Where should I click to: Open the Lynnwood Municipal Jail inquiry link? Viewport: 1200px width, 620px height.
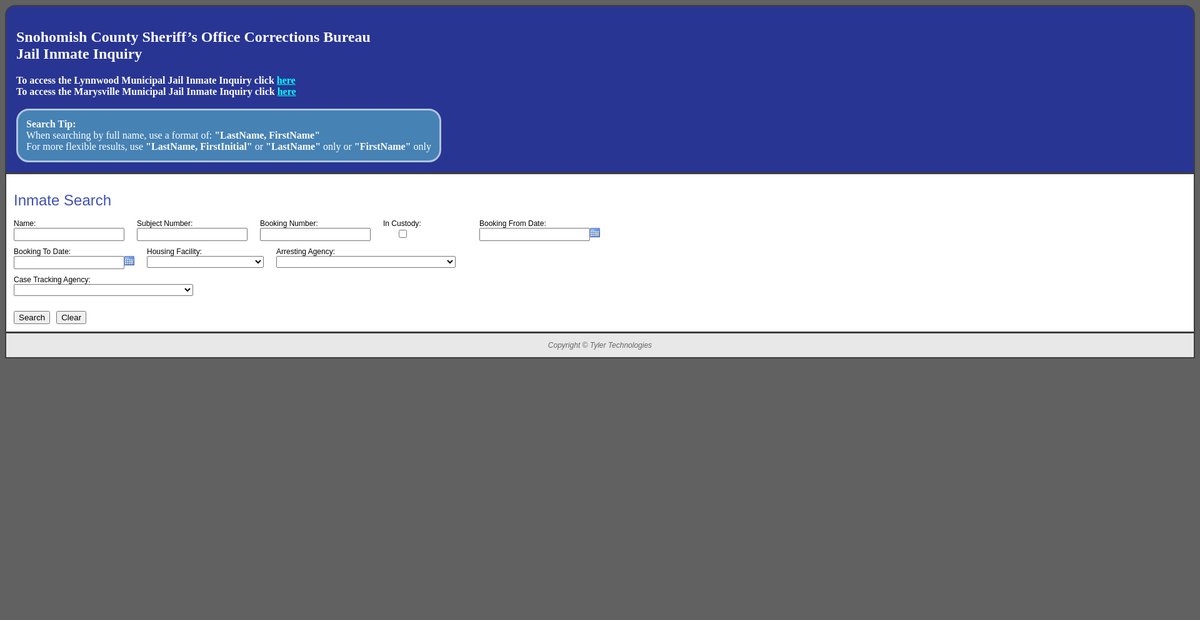coord(286,80)
